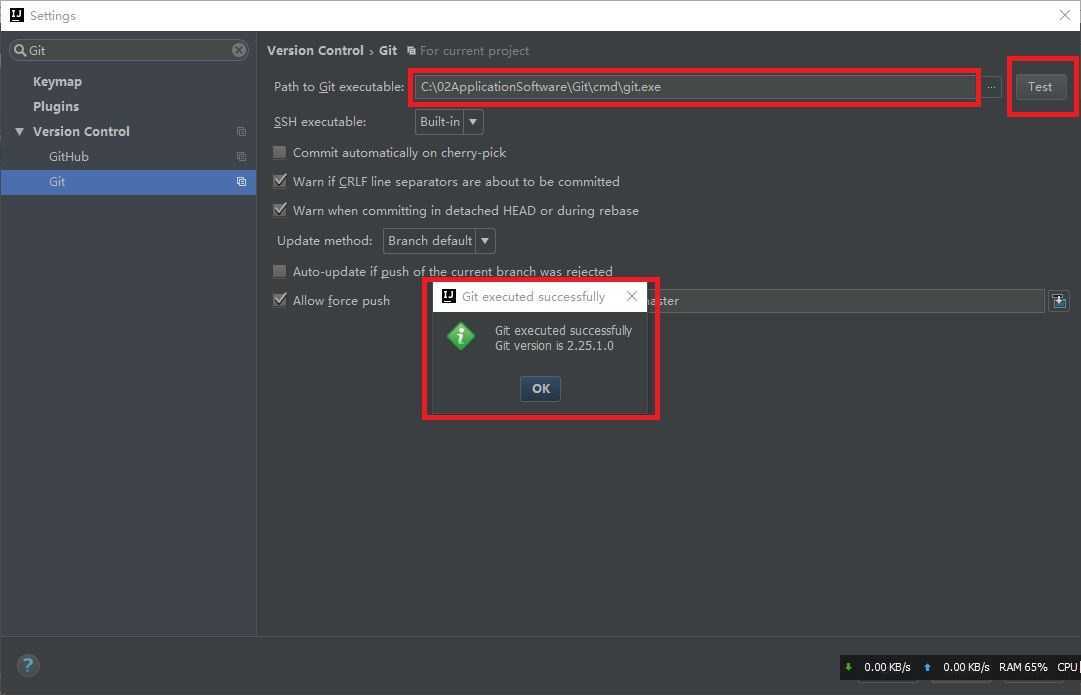Screen dimensions: 1081x695
Task: Click the download speed indicator
Action: point(878,667)
